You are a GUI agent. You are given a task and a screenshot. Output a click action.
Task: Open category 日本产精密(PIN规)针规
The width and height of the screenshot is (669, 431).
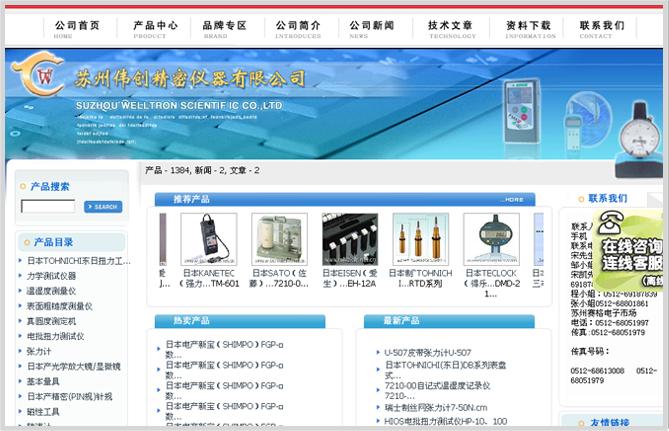point(70,397)
